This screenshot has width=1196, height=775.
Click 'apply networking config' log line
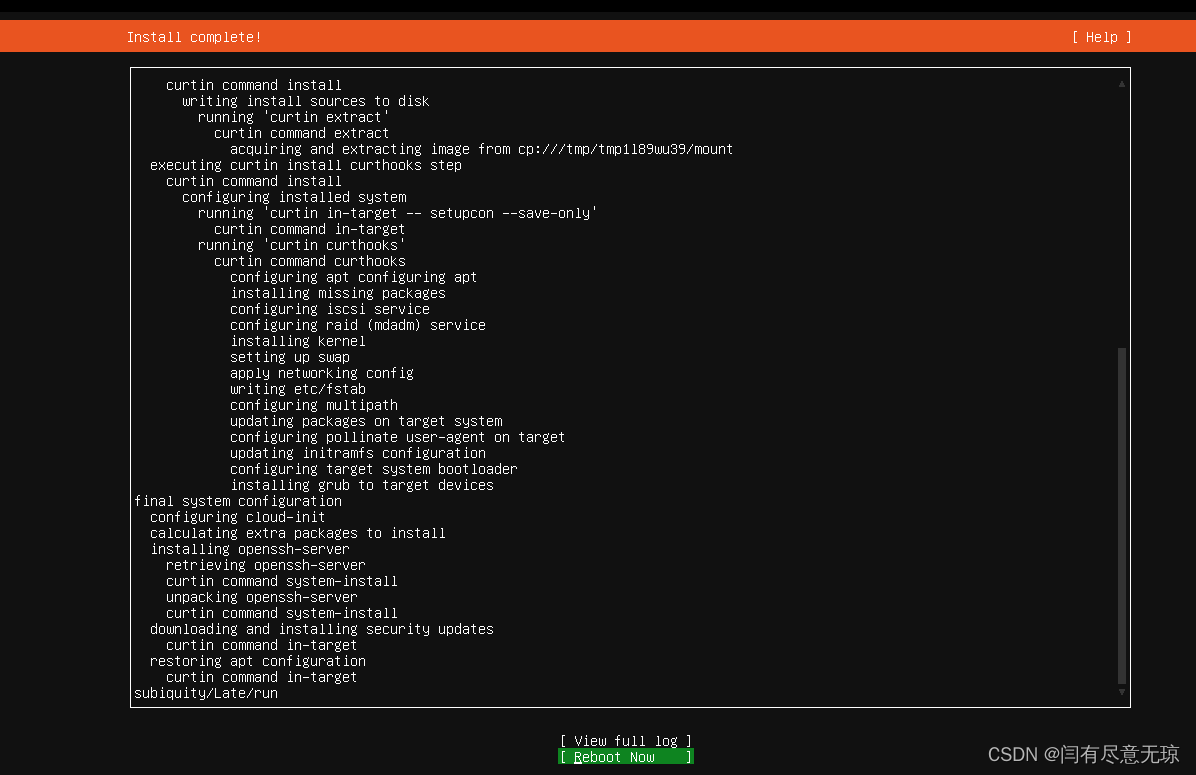pos(322,372)
